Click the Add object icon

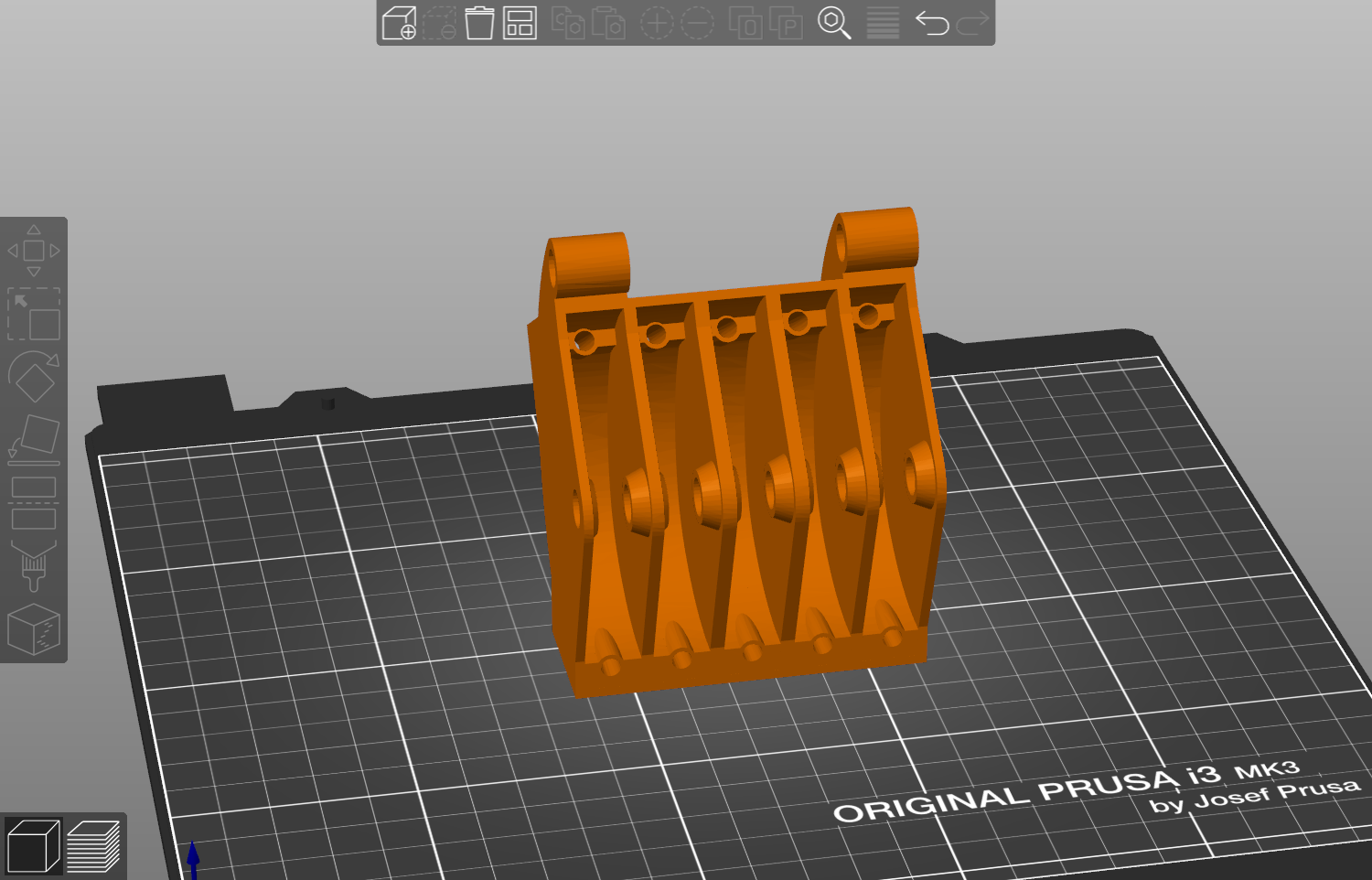pos(399,23)
